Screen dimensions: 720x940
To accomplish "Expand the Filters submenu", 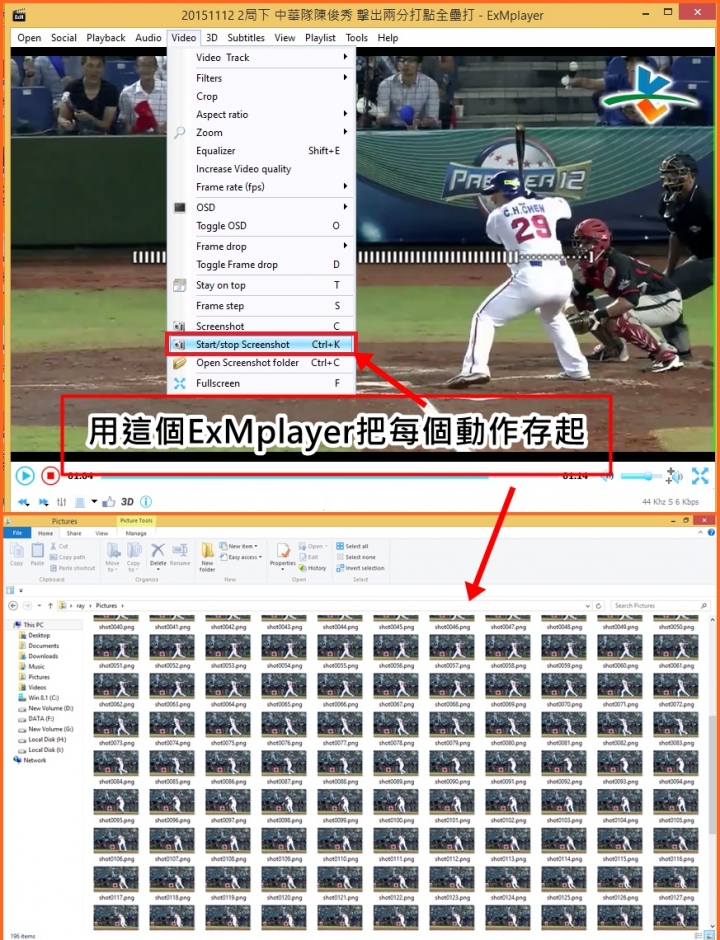I will tap(261, 78).
